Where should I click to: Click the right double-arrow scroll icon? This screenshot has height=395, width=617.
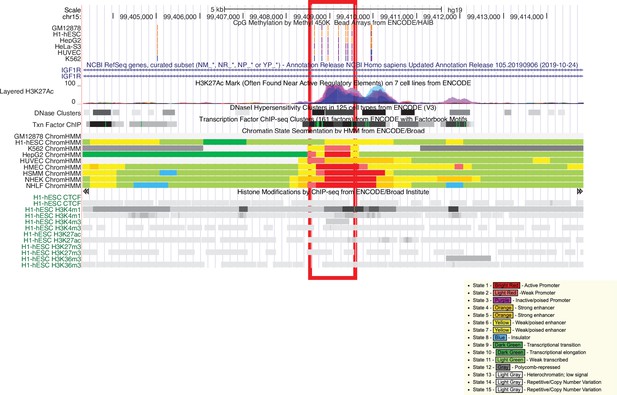580,192
